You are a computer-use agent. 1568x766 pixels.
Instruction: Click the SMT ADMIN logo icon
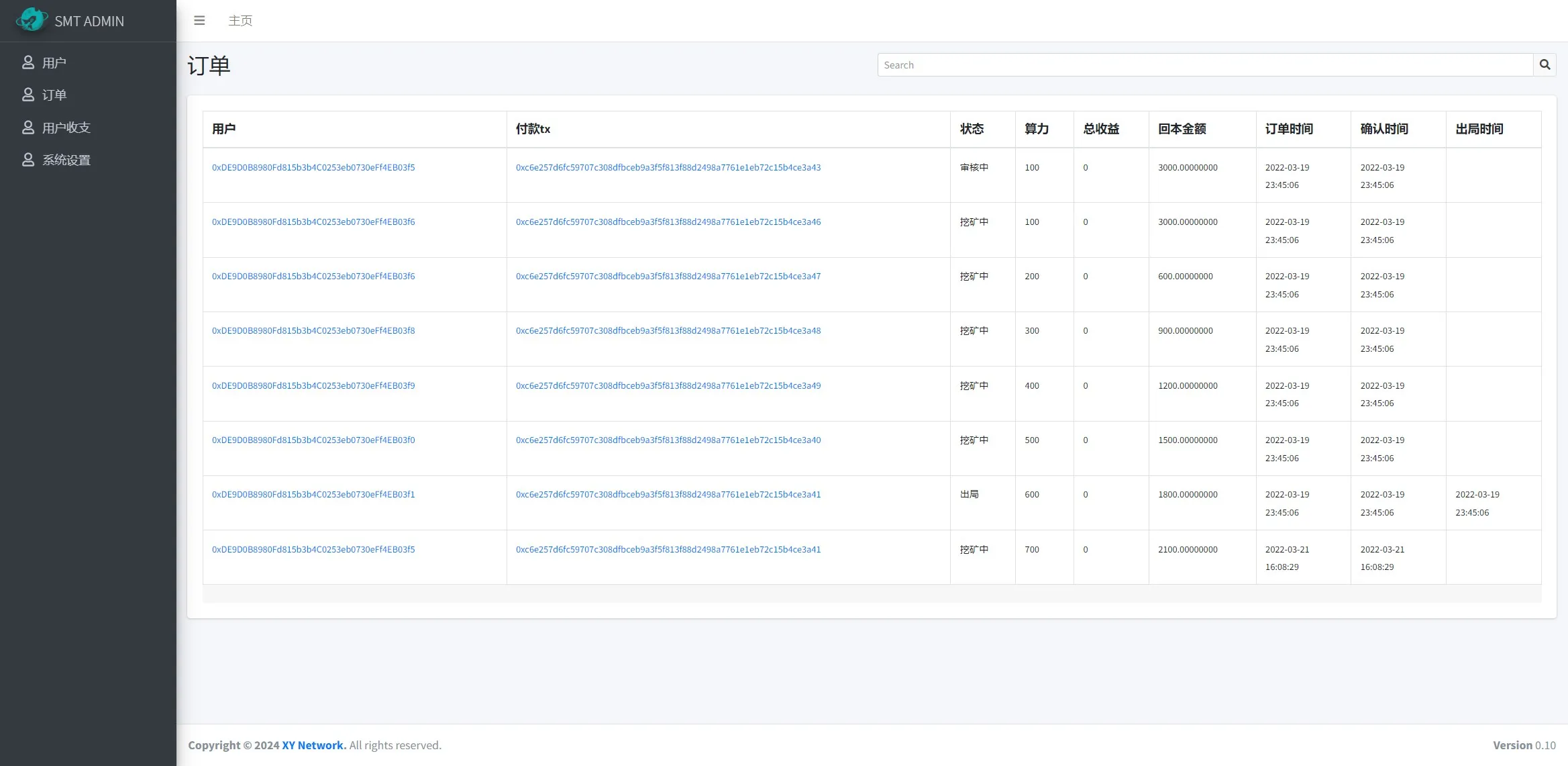click(31, 20)
